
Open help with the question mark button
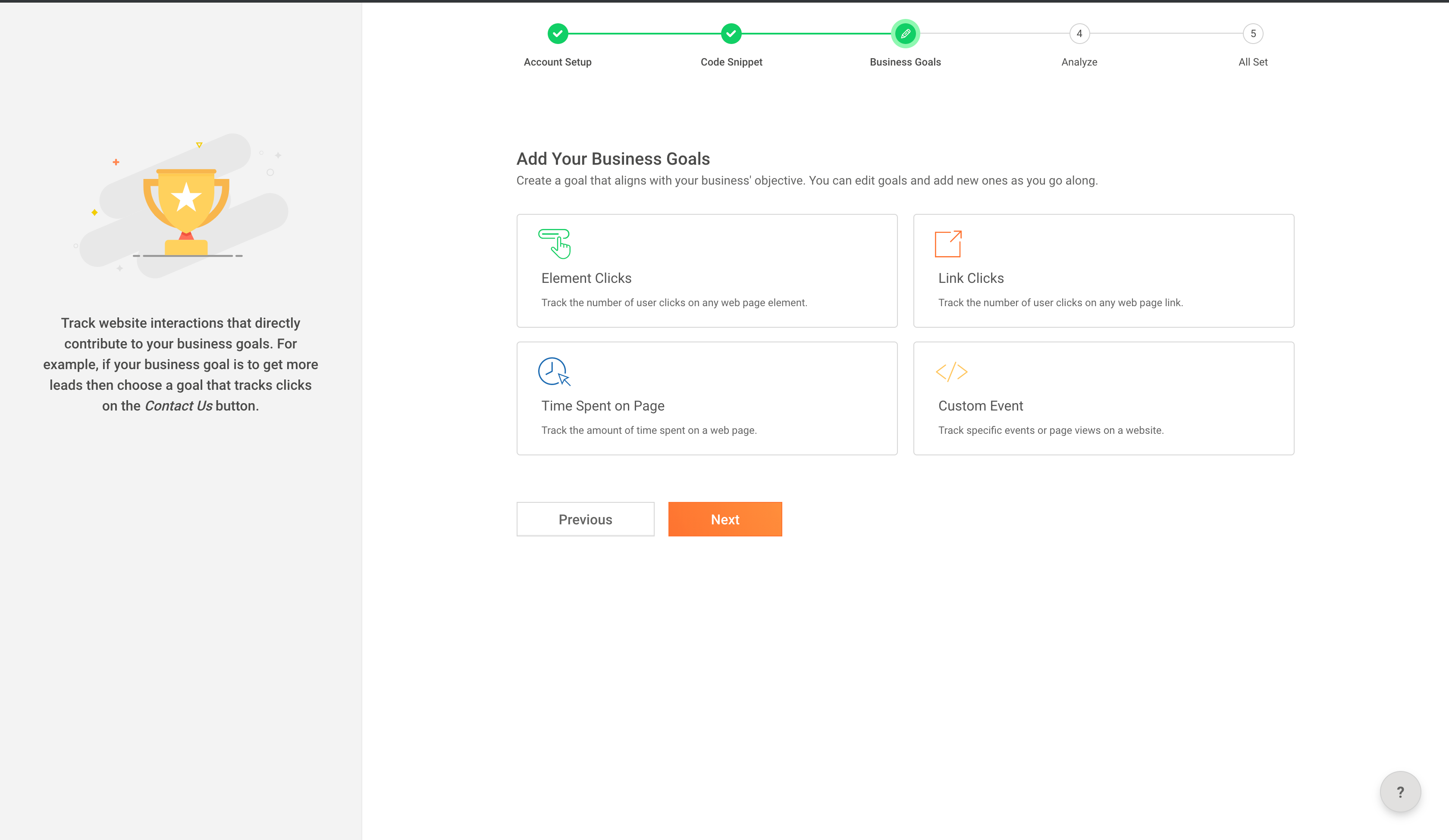click(x=1399, y=792)
